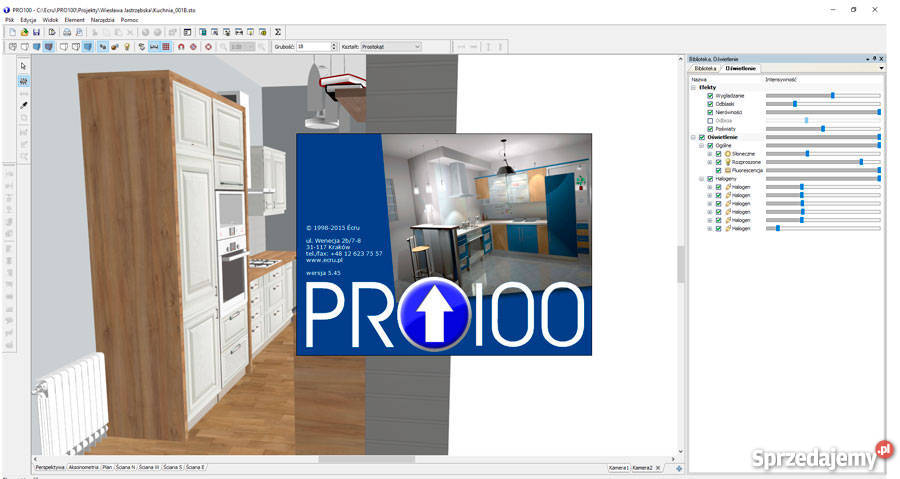Viewport: 900px width, 479px height.
Task: Select the Kamera1 tab
Action: pos(619,468)
